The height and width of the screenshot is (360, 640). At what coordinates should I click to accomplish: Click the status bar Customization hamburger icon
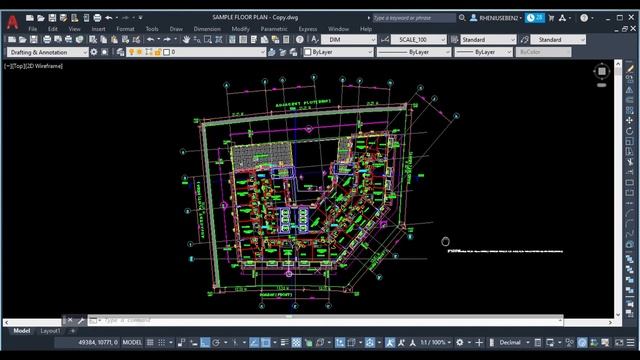point(631,342)
